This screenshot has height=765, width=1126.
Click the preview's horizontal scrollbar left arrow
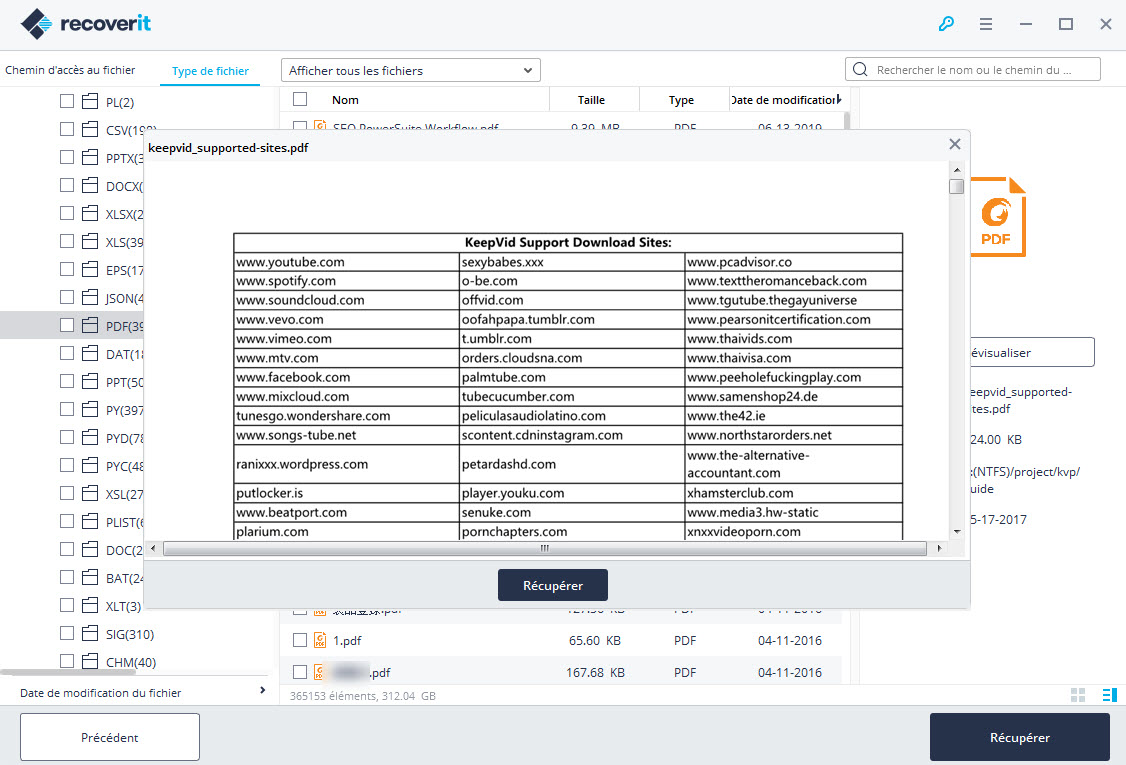(x=152, y=548)
